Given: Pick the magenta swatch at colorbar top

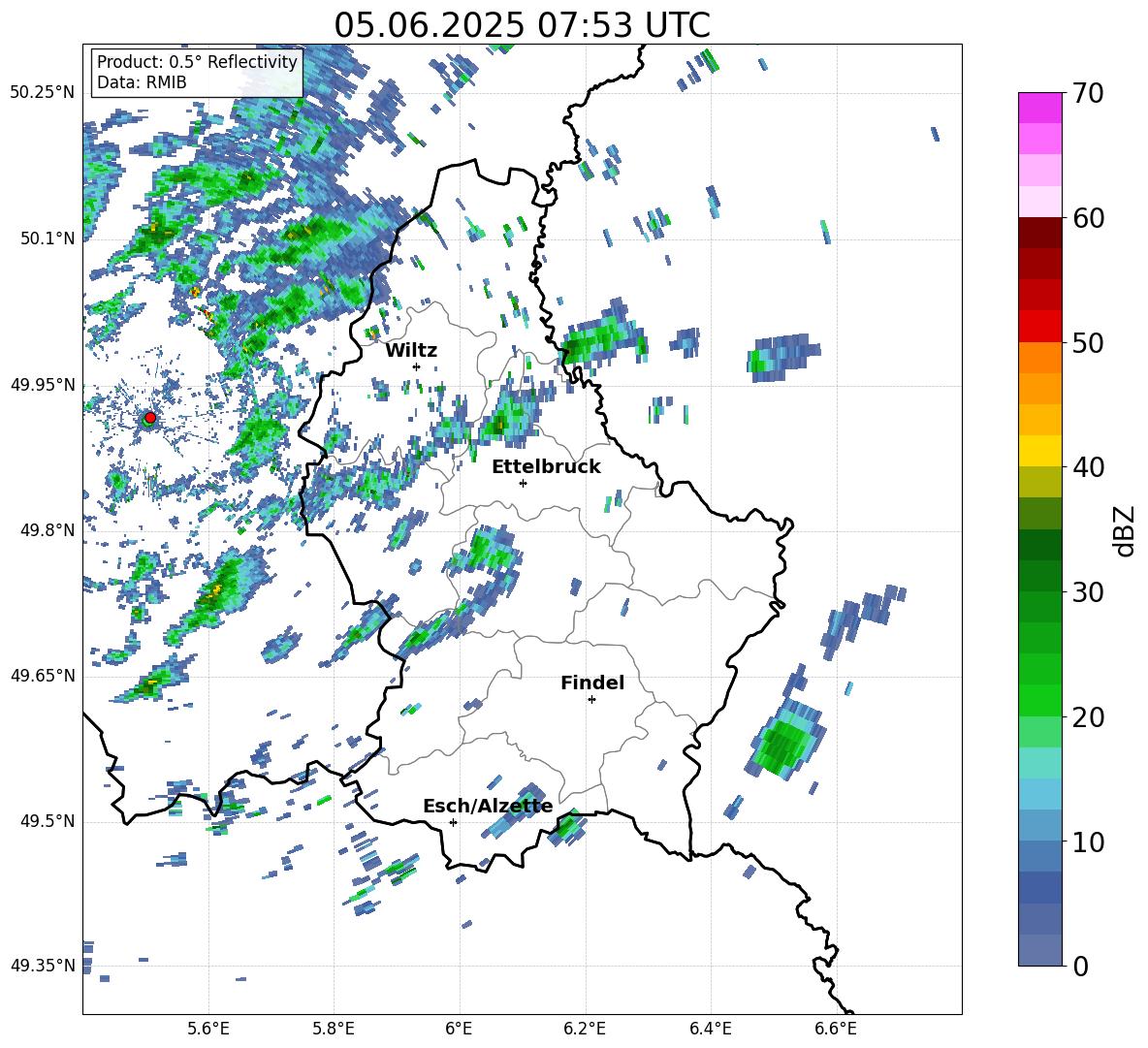Looking at the screenshot, I should point(1039,108).
